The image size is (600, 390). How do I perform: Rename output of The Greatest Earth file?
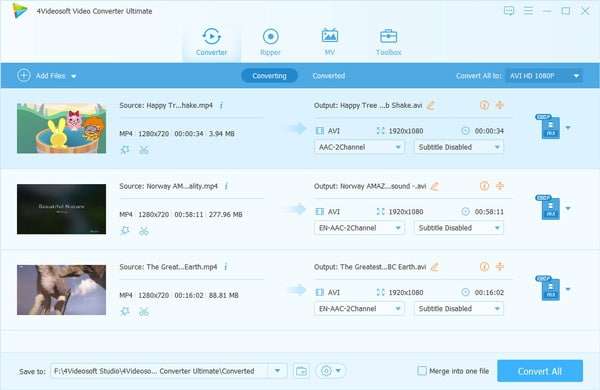(x=435, y=266)
